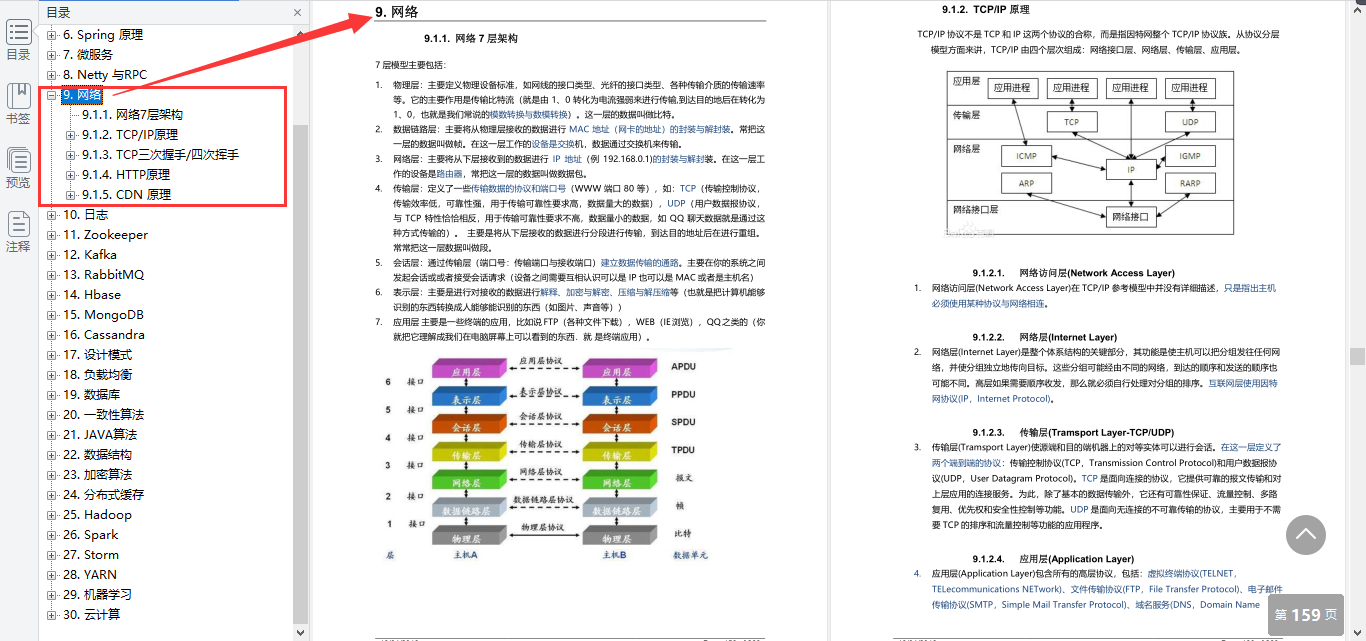The height and width of the screenshot is (641, 1366).
Task: Click the 网络接口 box in the diagram
Action: [1131, 215]
